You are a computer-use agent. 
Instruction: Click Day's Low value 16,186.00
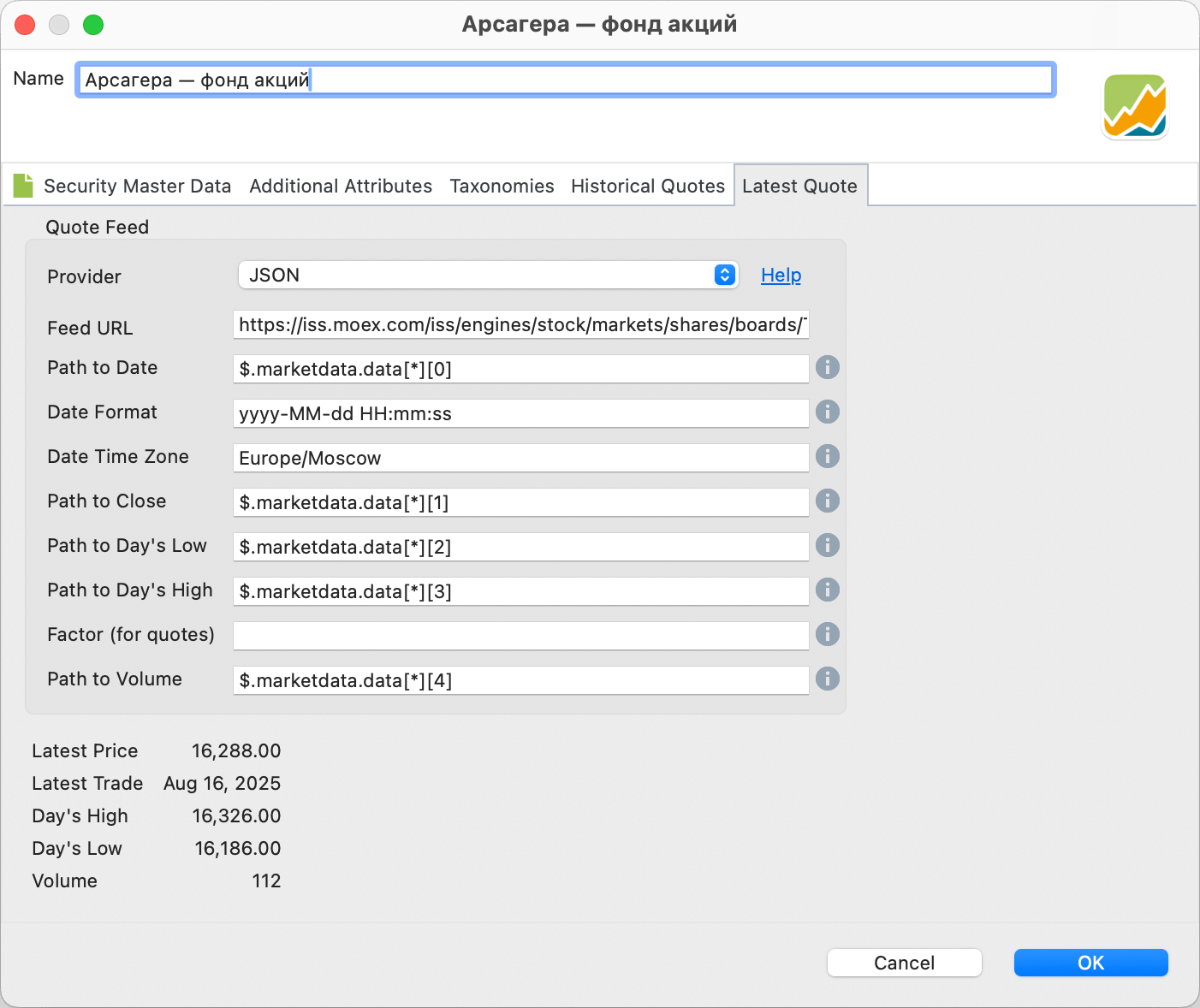pos(238,848)
